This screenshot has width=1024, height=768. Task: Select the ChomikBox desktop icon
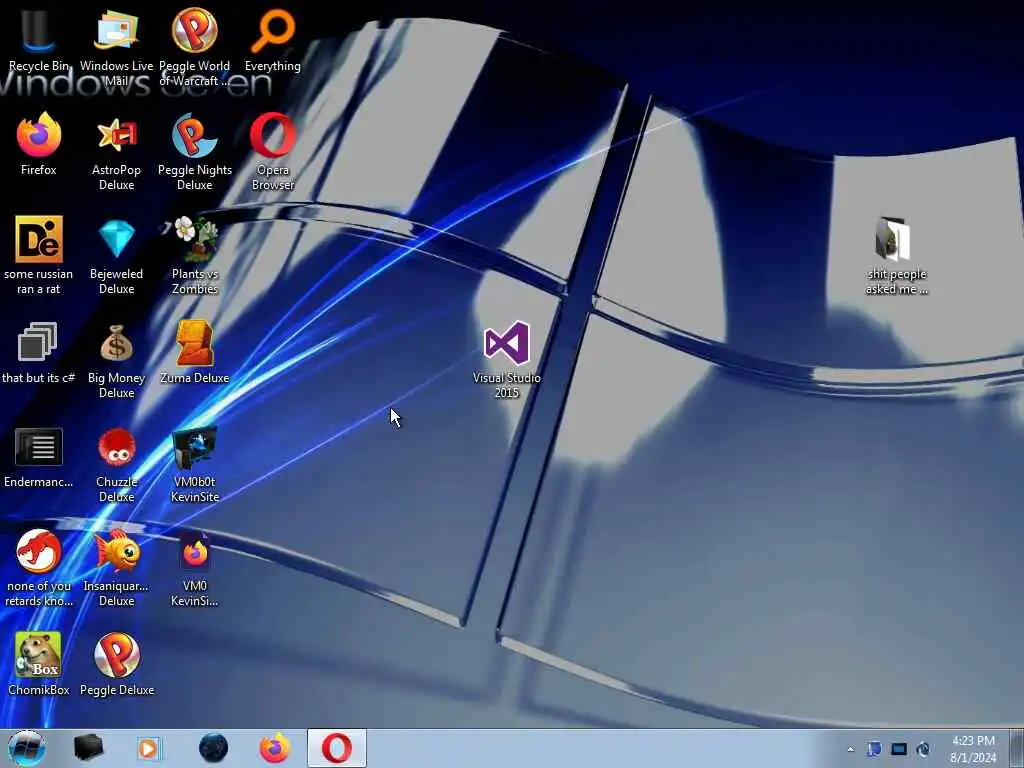point(39,655)
